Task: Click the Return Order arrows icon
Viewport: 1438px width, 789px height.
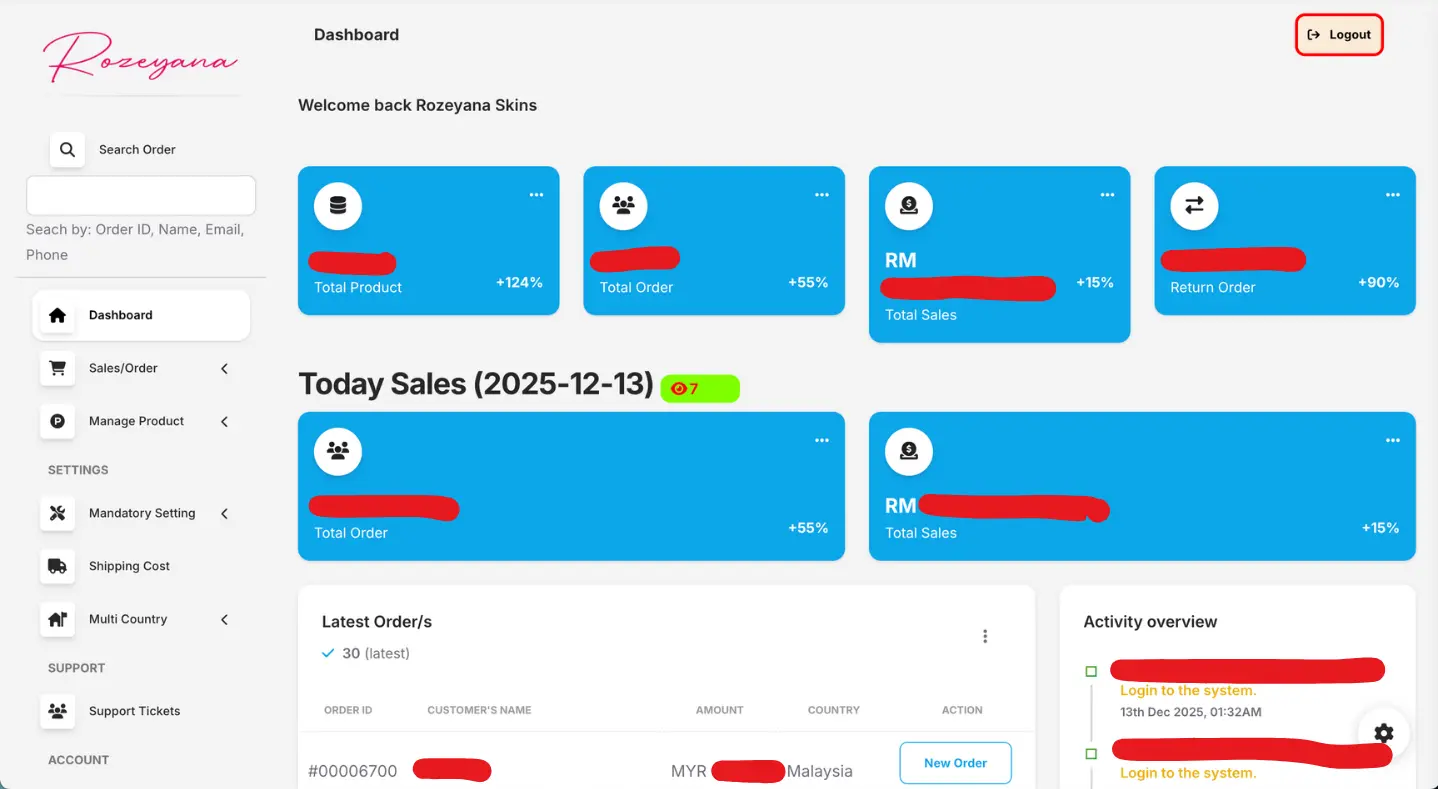Action: (1194, 206)
